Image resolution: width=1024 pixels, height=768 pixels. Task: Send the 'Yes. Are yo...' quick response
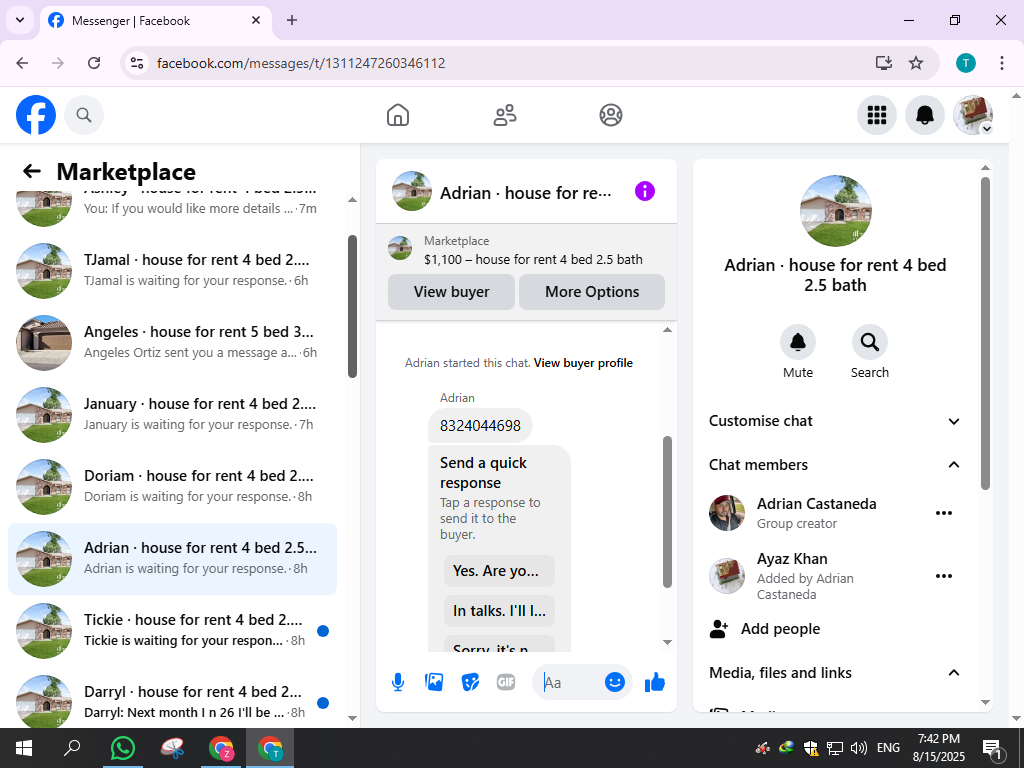tap(499, 571)
